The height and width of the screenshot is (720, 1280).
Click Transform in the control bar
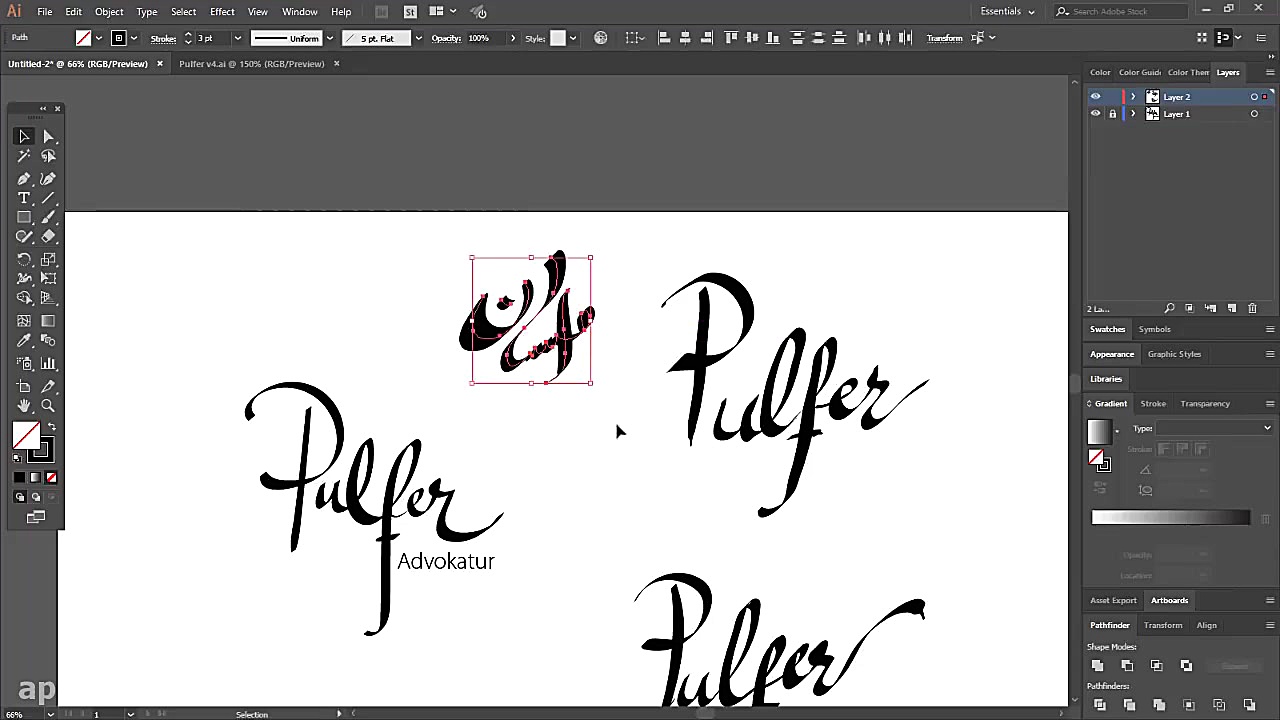coord(944,38)
